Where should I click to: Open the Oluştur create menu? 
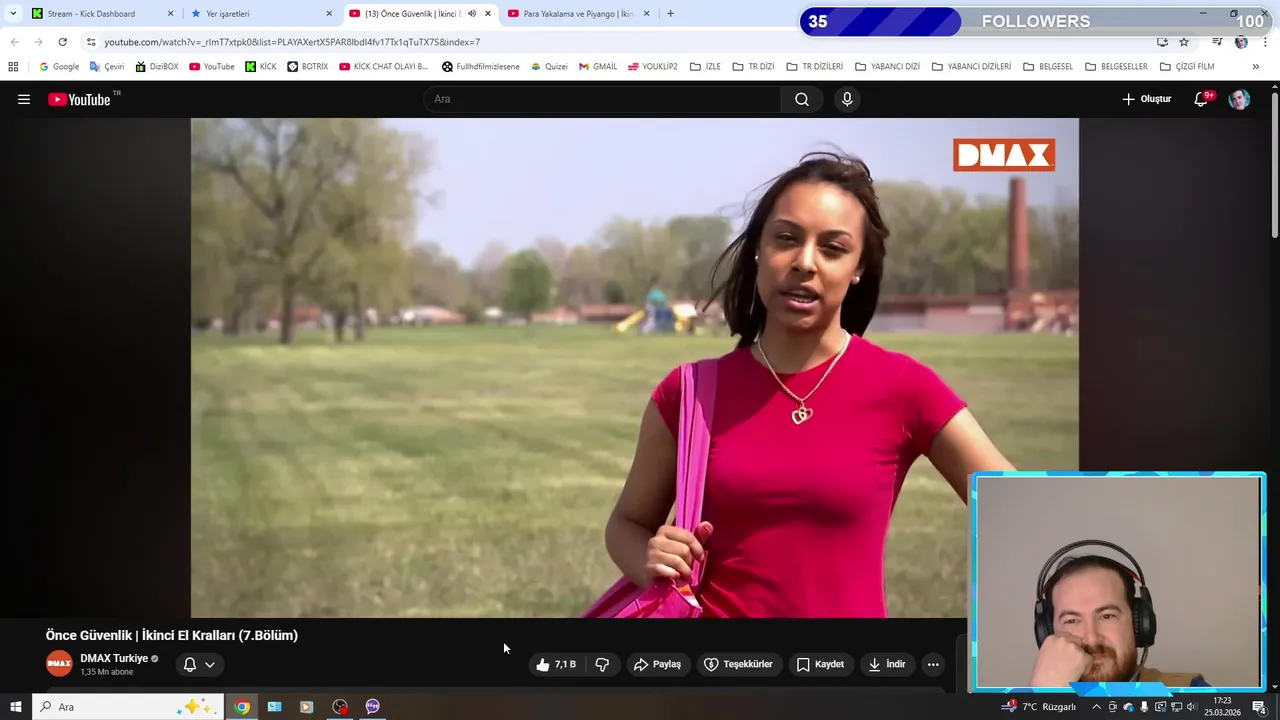coord(1146,99)
